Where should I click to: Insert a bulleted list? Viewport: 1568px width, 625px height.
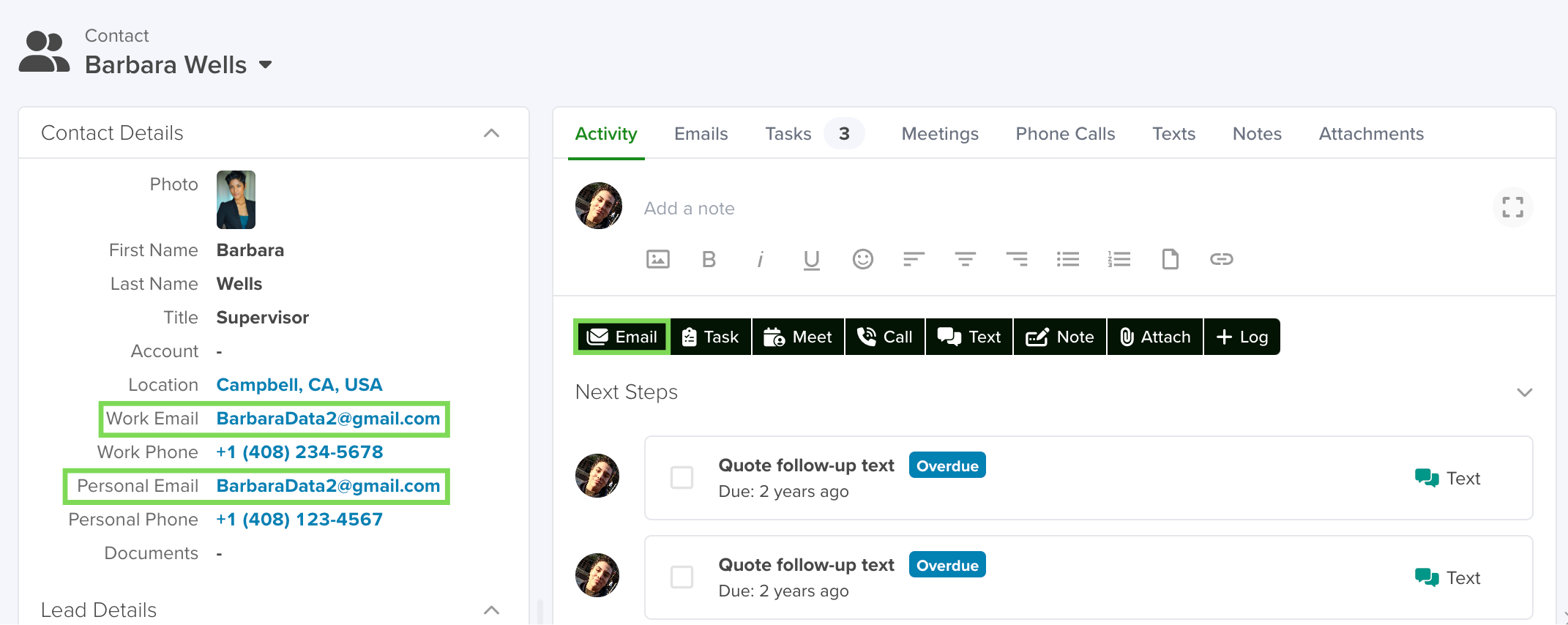point(1068,259)
